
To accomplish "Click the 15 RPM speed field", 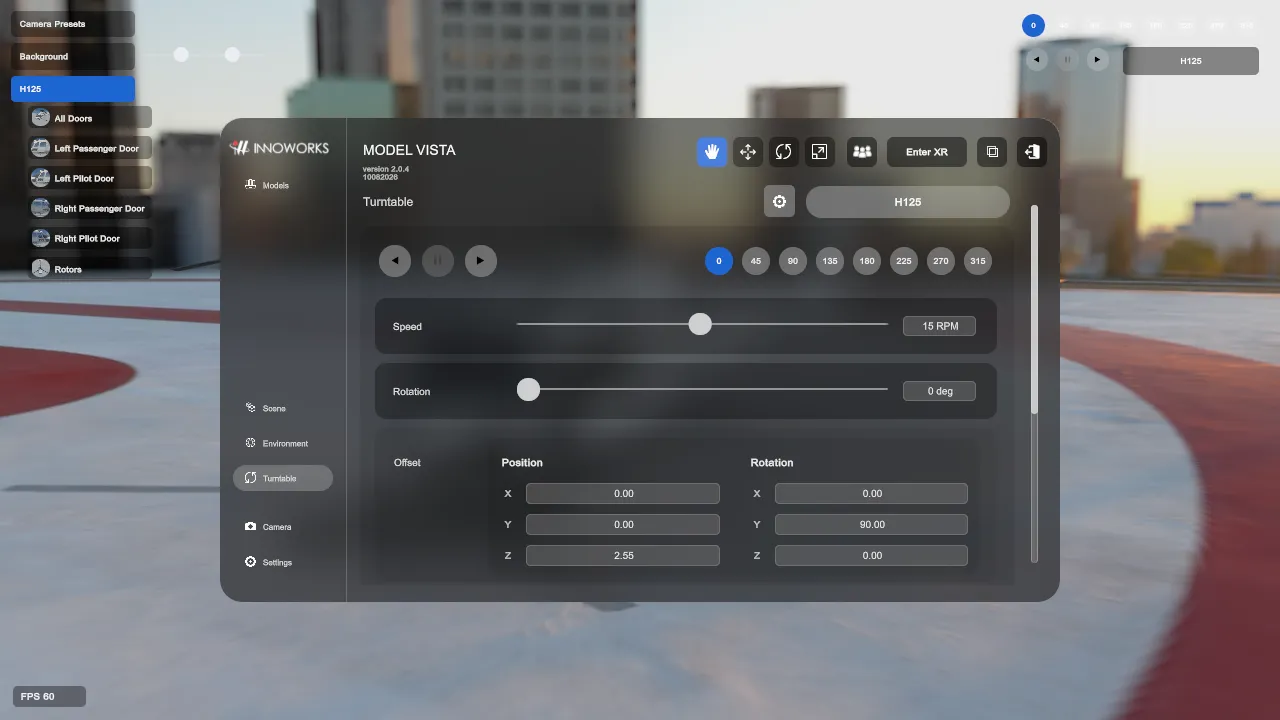I will coord(939,326).
